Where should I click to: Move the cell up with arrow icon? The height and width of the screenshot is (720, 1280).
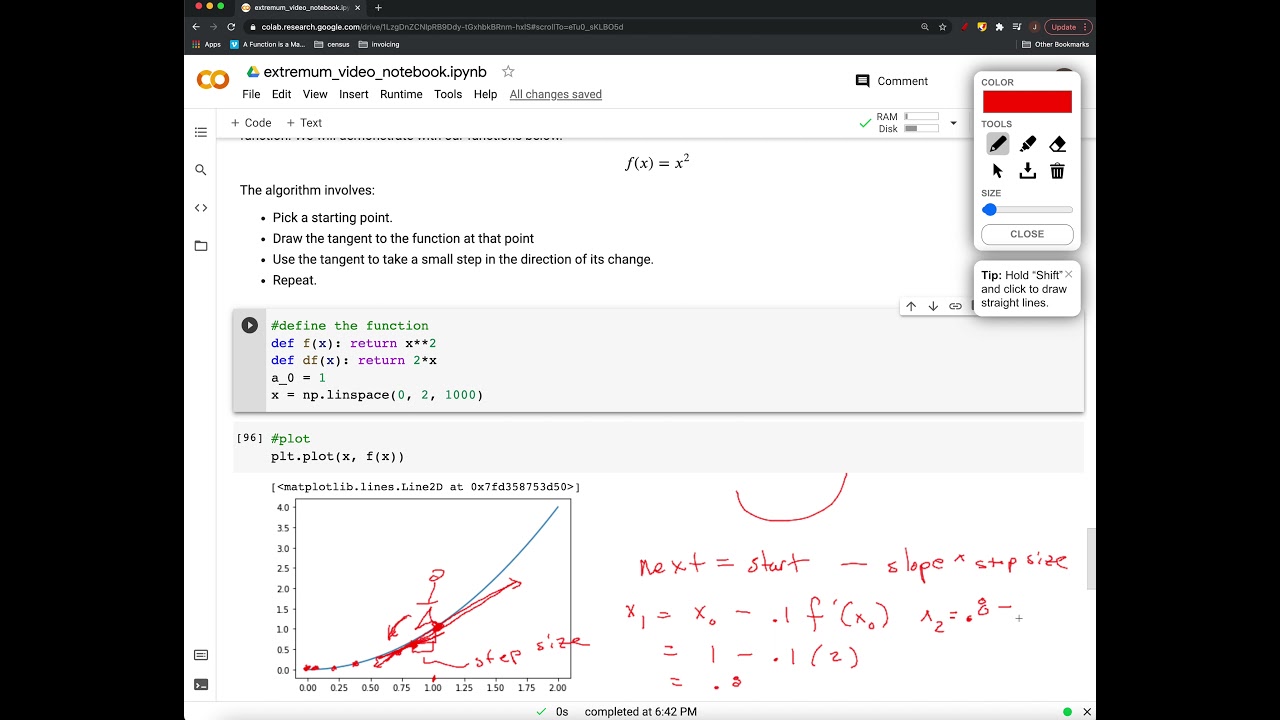click(911, 306)
